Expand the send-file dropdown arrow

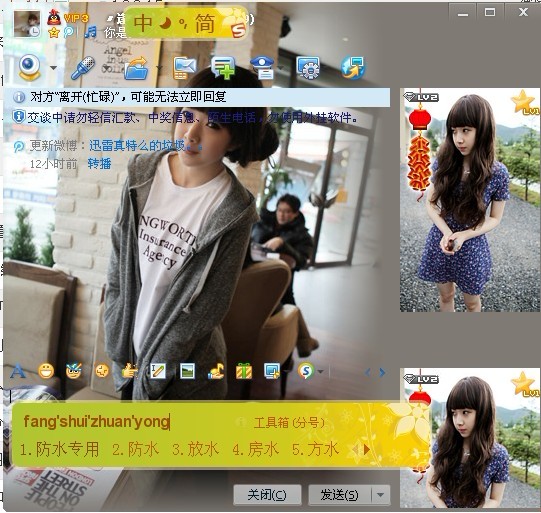pos(159,68)
